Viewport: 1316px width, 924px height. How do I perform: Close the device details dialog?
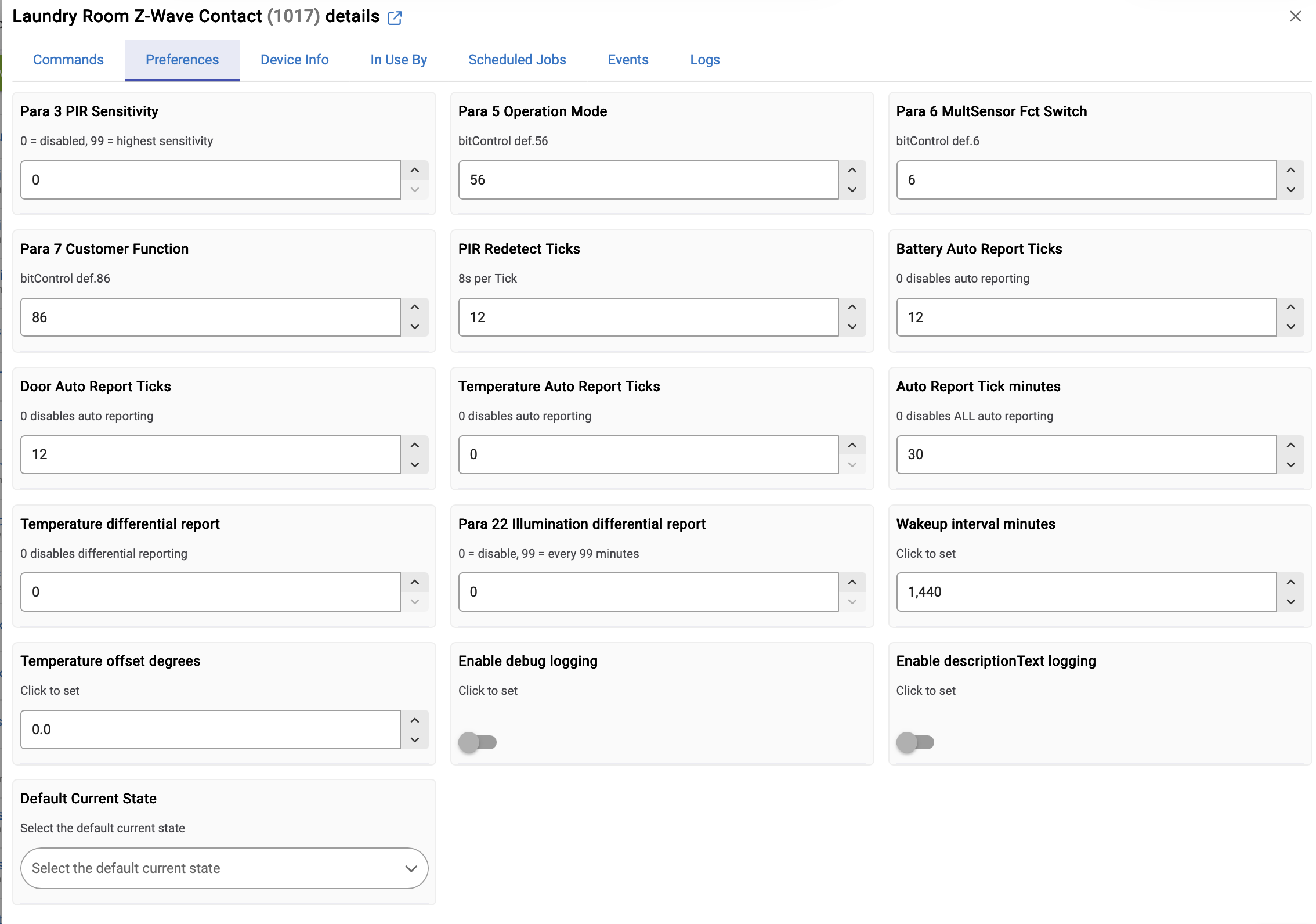1295,16
